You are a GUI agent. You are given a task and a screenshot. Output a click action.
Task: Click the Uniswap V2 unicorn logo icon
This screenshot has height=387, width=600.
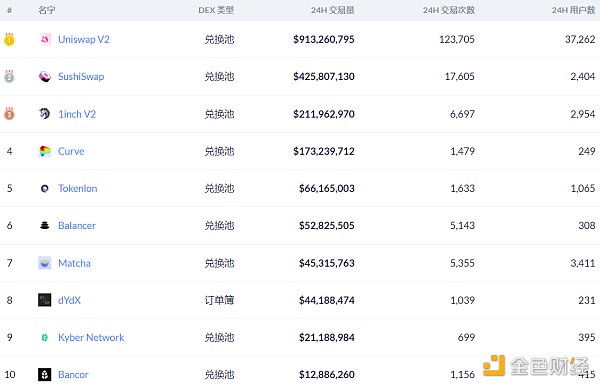pyautogui.click(x=45, y=39)
